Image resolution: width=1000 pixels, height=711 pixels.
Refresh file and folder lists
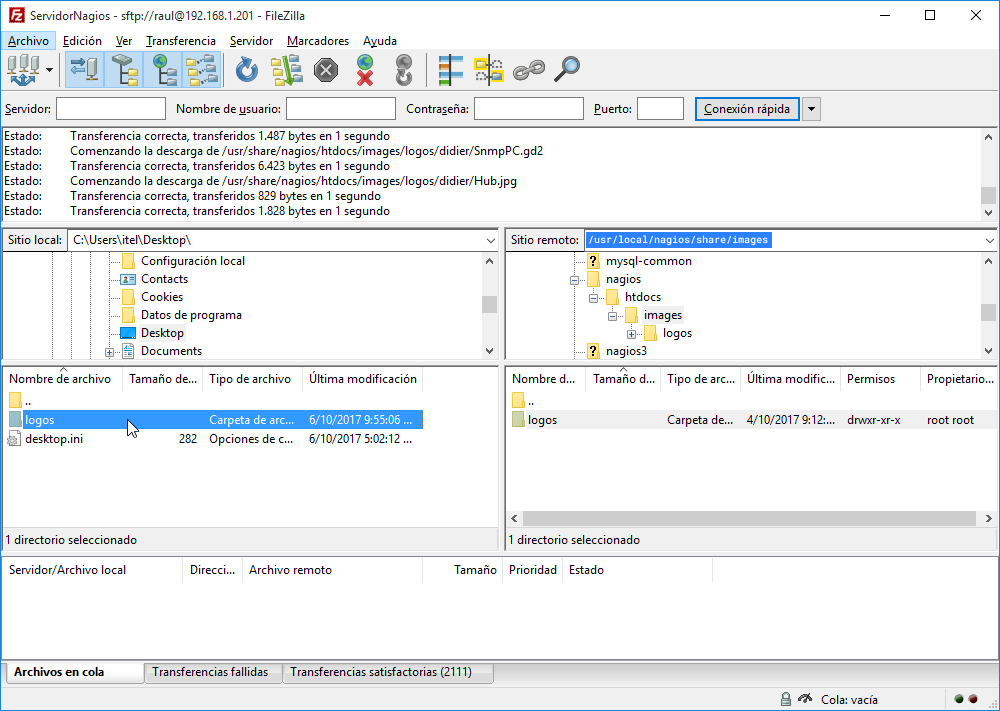247,70
